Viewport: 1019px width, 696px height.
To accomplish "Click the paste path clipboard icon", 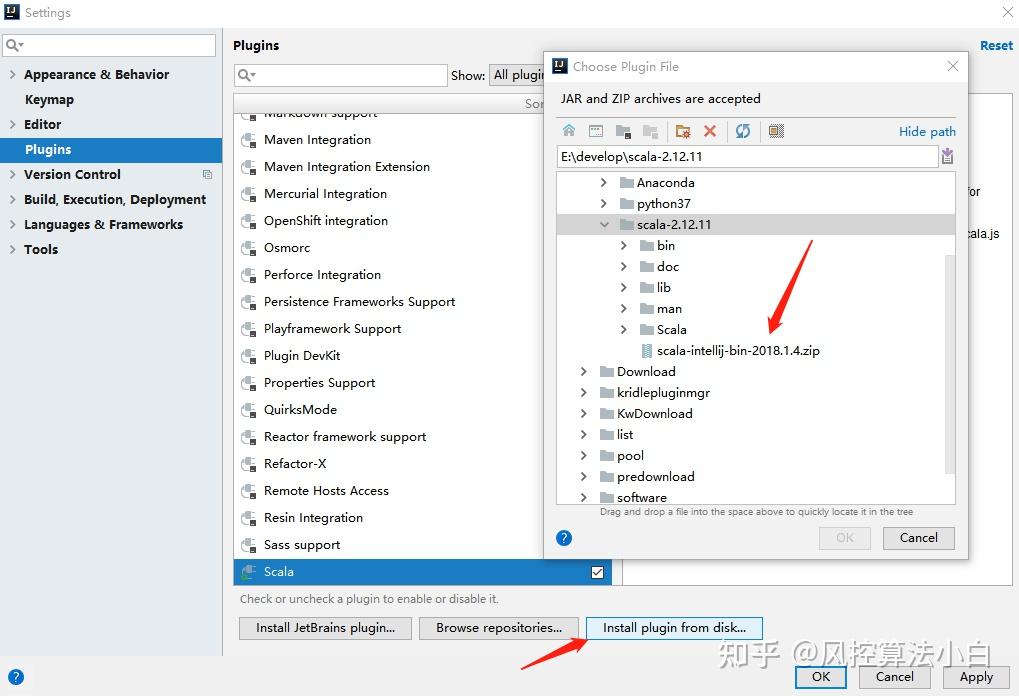I will click(x=946, y=156).
